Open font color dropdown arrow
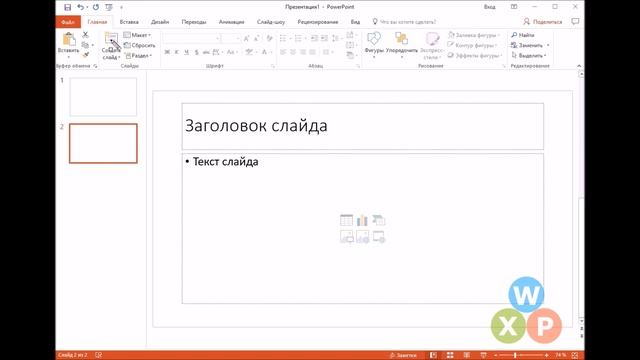This screenshot has height=360, width=640. [271, 52]
